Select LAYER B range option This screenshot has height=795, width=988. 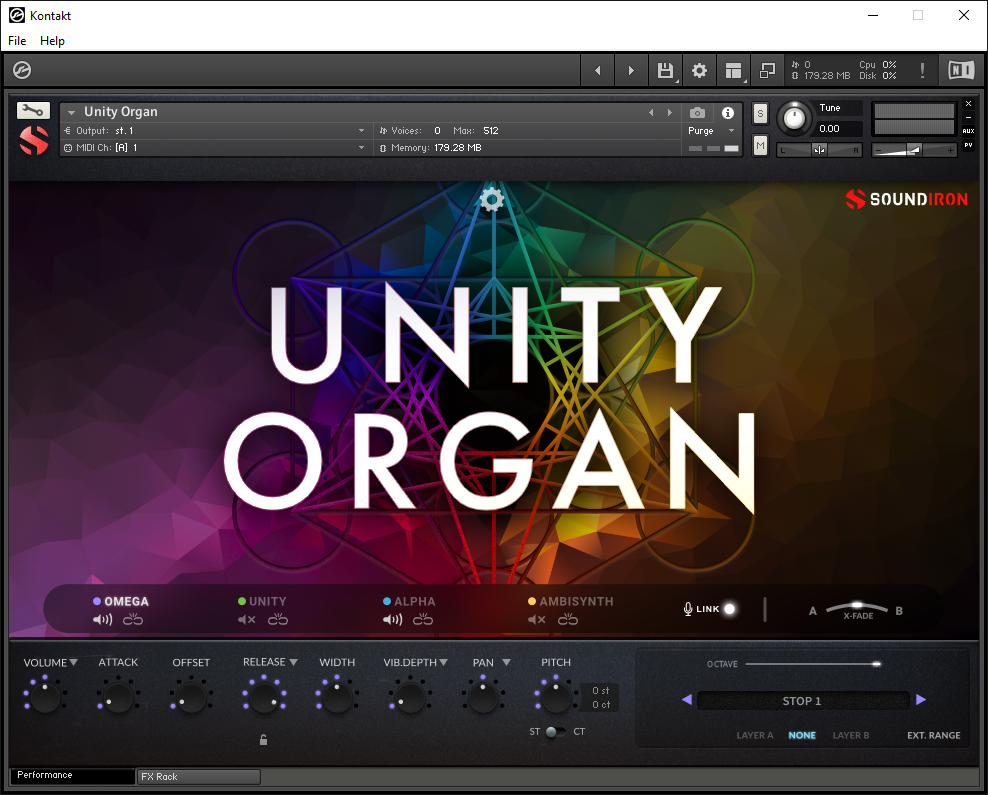[x=851, y=735]
